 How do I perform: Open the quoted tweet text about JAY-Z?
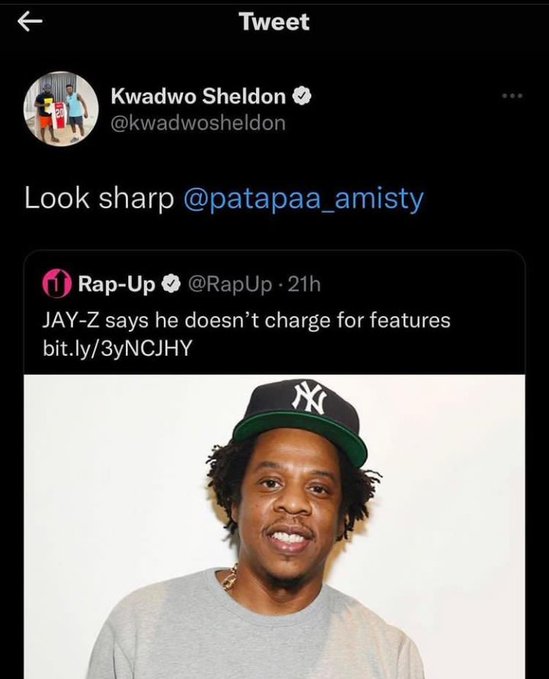[x=246, y=321]
